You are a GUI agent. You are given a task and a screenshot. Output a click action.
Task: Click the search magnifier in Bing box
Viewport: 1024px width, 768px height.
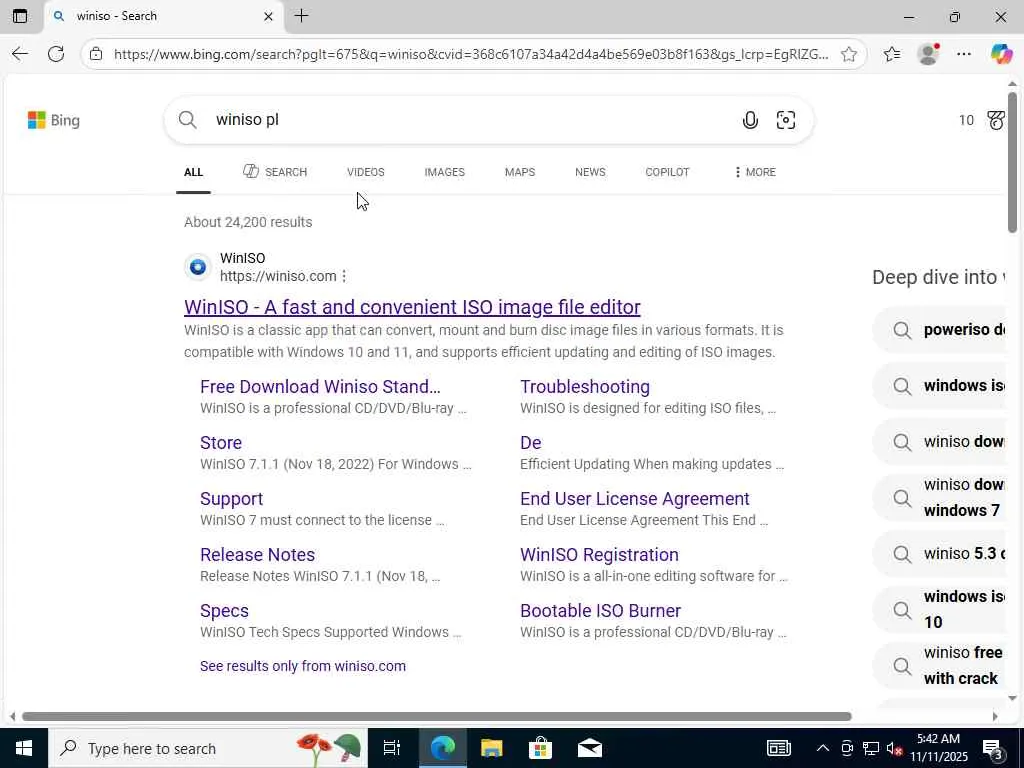(187, 120)
